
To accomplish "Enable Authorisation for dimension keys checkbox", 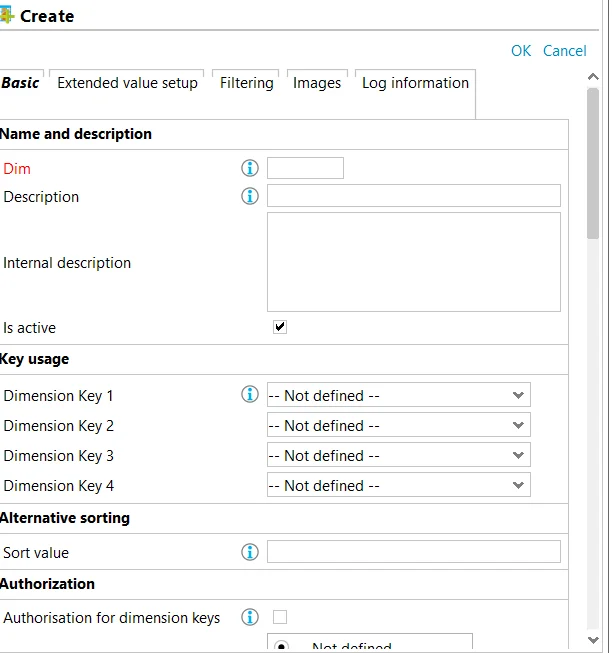I will point(280,617).
